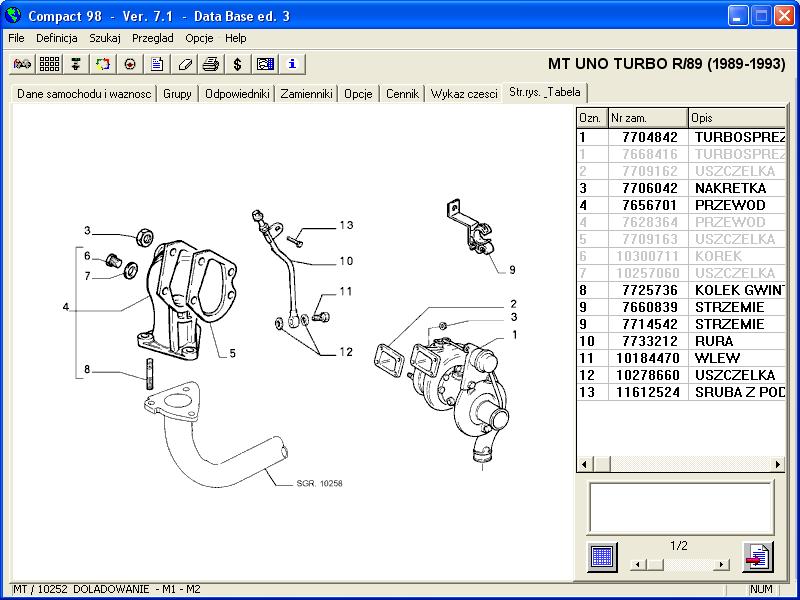Click the Opis column header
The image size is (800, 600).
point(737,118)
